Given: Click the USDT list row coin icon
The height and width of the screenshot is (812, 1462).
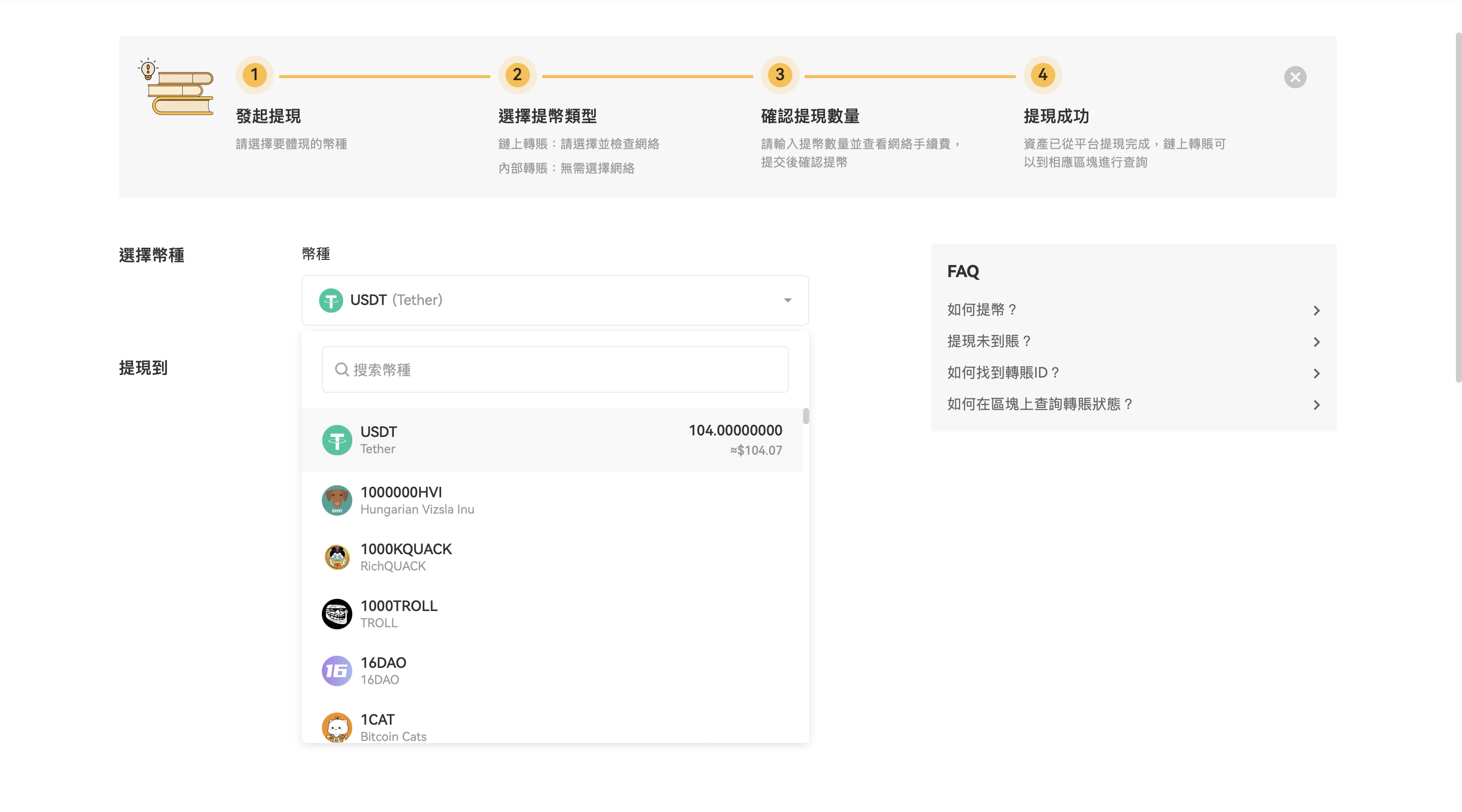Looking at the screenshot, I should point(337,440).
